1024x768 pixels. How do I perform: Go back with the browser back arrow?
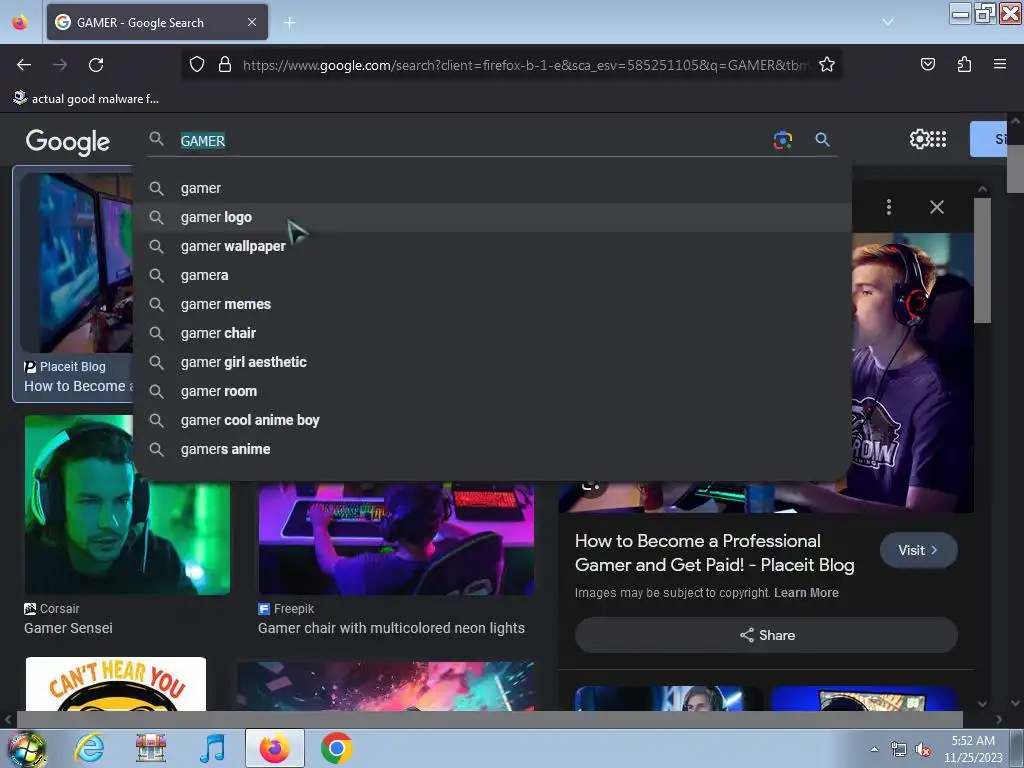tap(24, 65)
